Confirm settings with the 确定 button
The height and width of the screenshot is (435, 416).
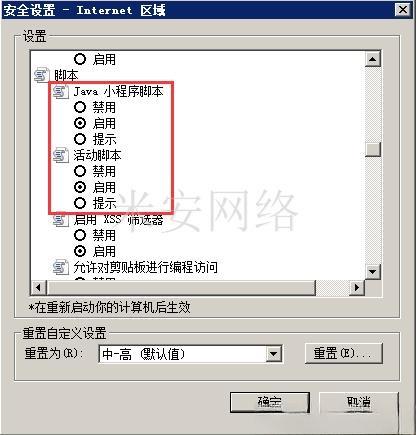(270, 402)
